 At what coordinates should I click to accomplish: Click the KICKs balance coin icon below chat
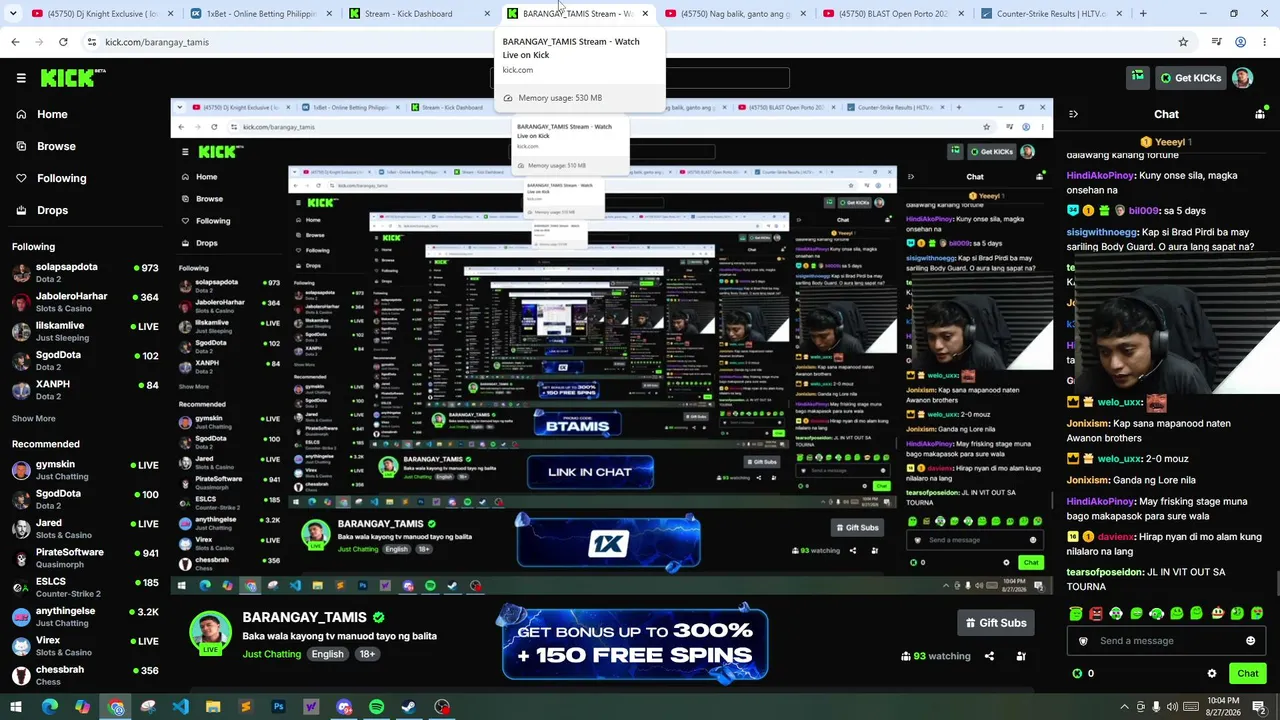(x=1077, y=674)
